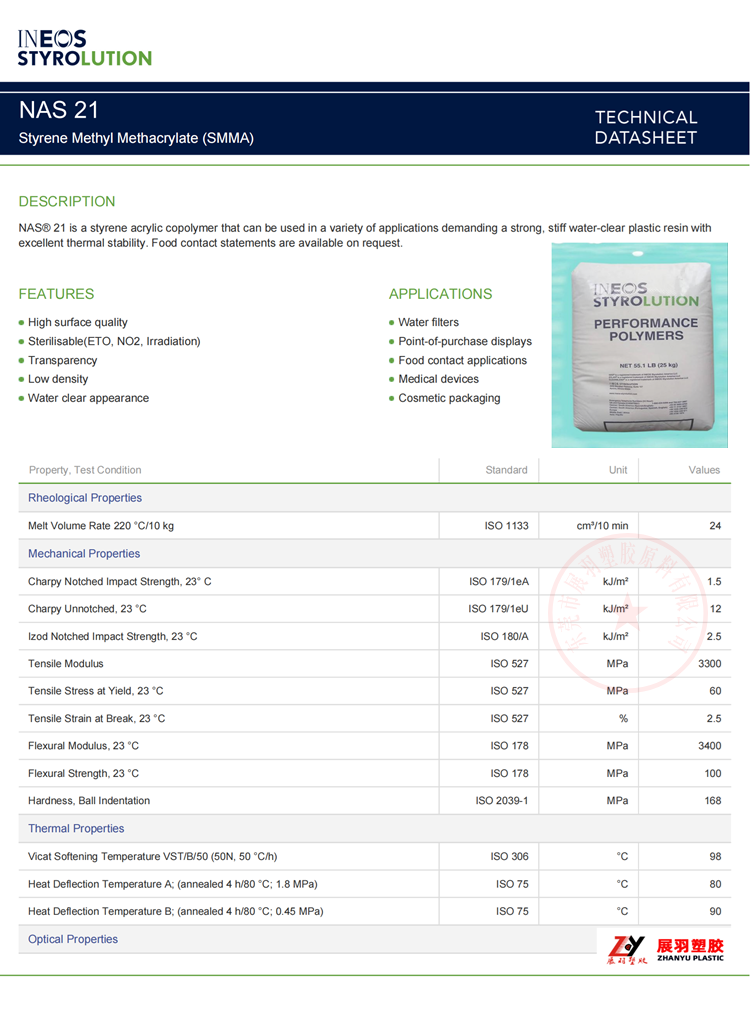Click the NAS 21 product title
Viewport: 750px width, 1020px height.
(59, 110)
